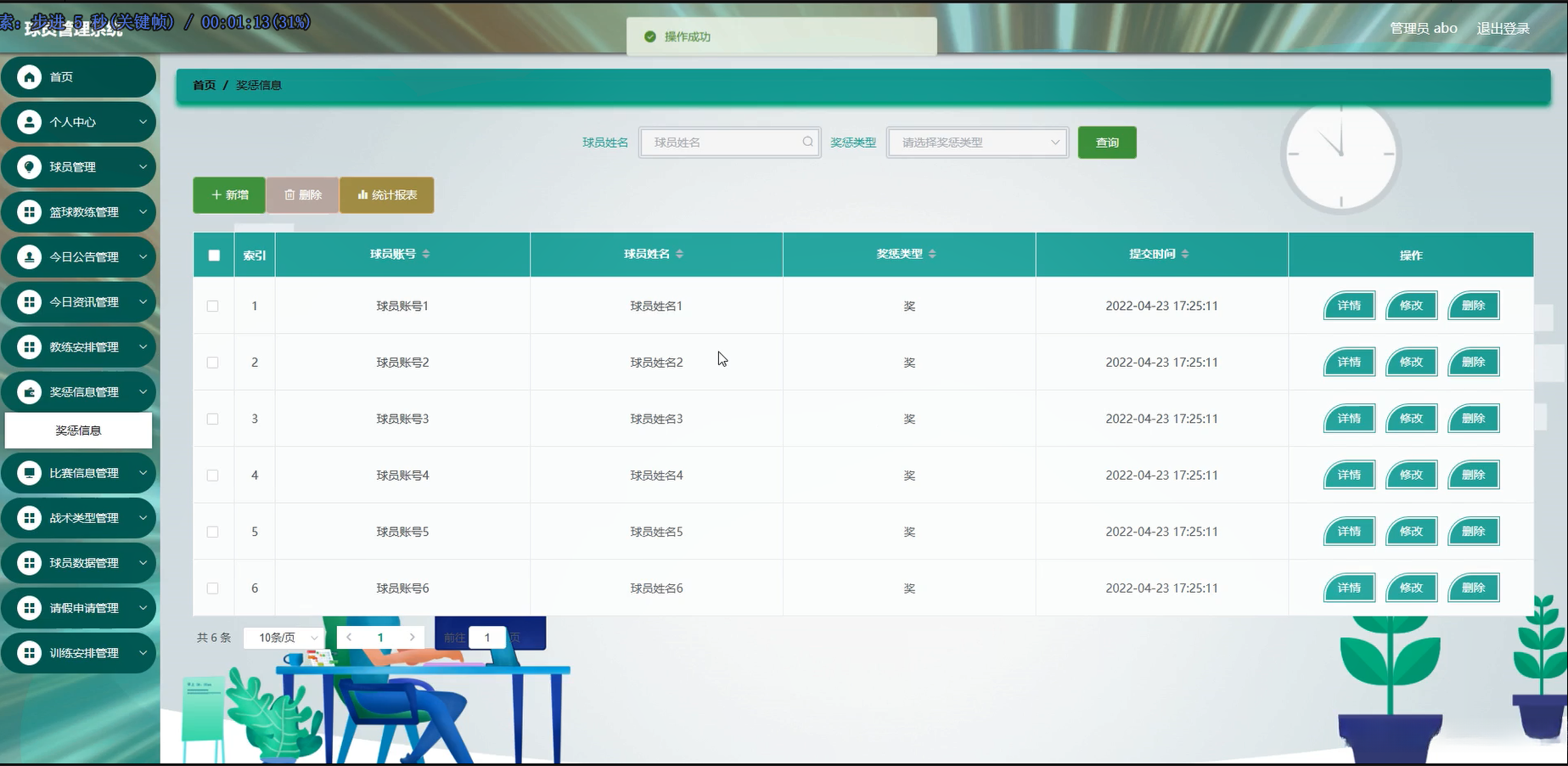Click the 教练安排管理 grid icon
Screen dimensions: 1568x766
coord(30,347)
